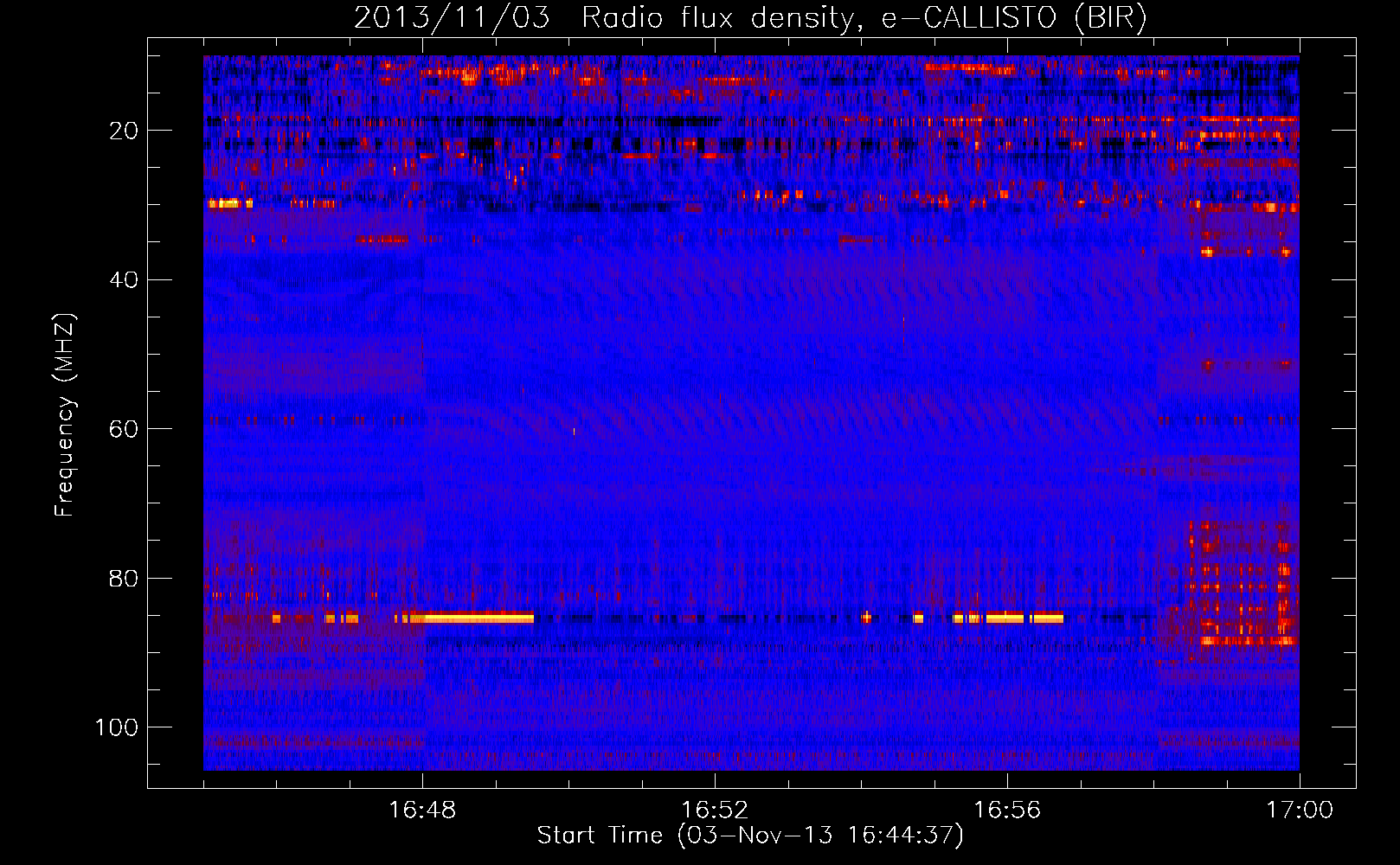
Task: Click the 'Start Time (03-Nov-13 16:44:37)' label
Action: click(x=750, y=836)
